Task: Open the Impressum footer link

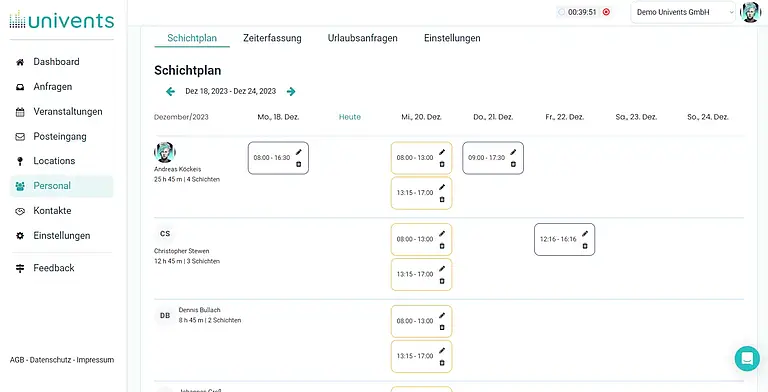Action: point(95,360)
